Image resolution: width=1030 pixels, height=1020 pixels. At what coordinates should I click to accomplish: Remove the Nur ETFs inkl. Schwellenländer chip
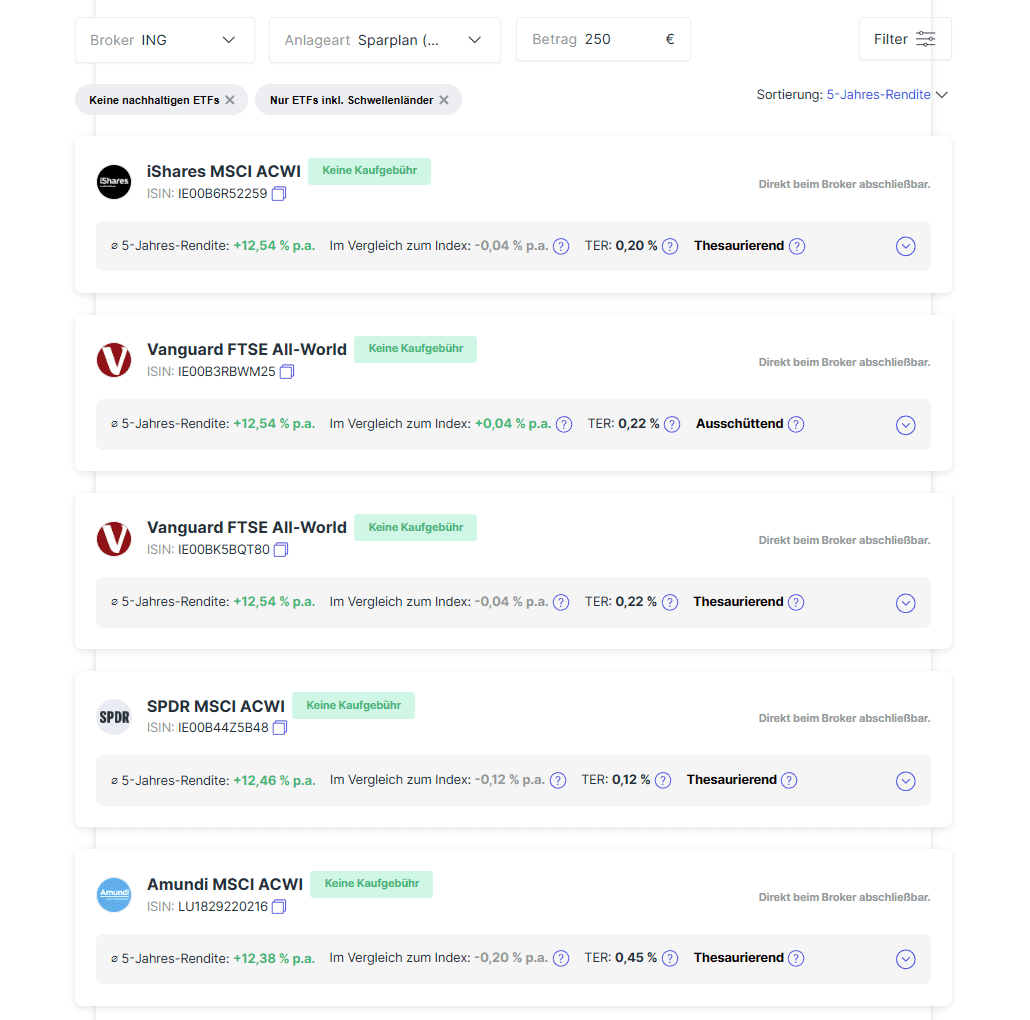[444, 100]
